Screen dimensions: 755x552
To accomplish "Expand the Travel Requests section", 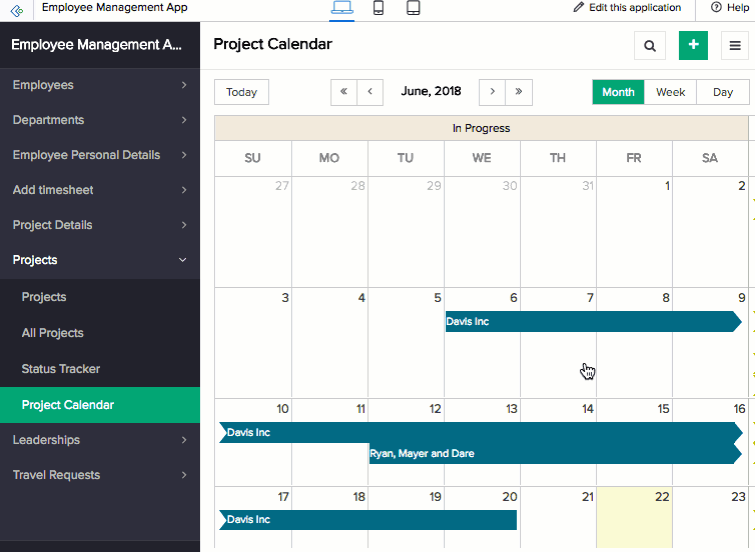I will (x=100, y=475).
